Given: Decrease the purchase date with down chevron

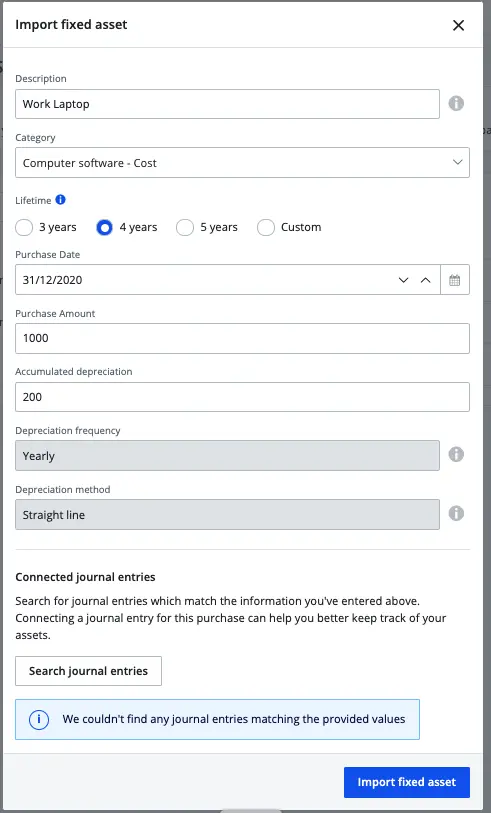Looking at the screenshot, I should (x=403, y=280).
